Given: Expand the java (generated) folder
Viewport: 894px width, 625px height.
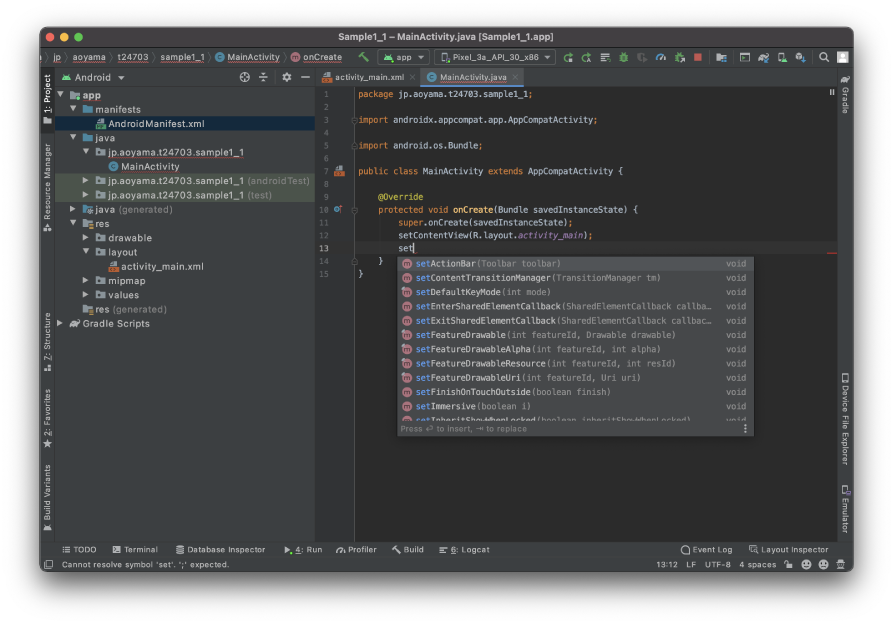Looking at the screenshot, I should 73,209.
